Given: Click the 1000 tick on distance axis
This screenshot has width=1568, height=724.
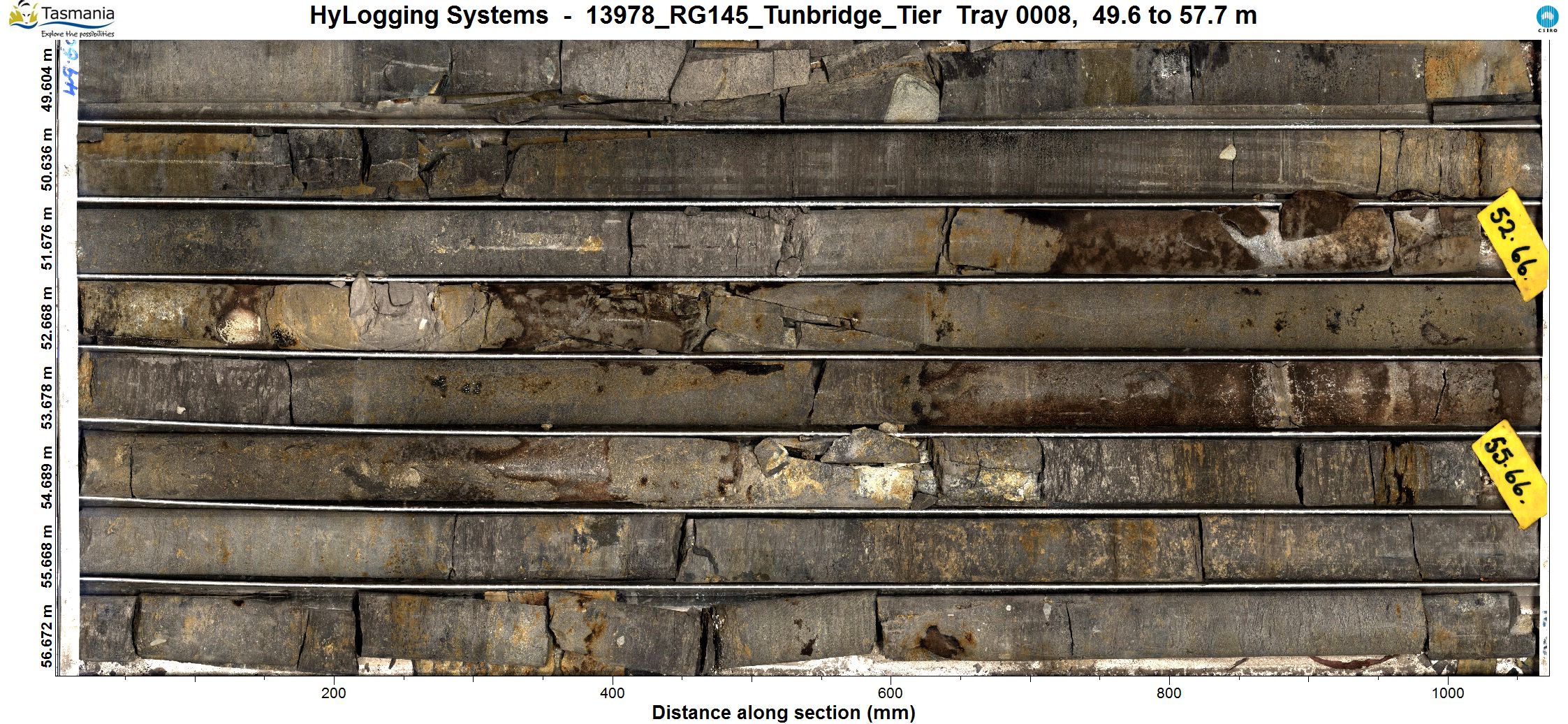Looking at the screenshot, I should point(1447,693).
